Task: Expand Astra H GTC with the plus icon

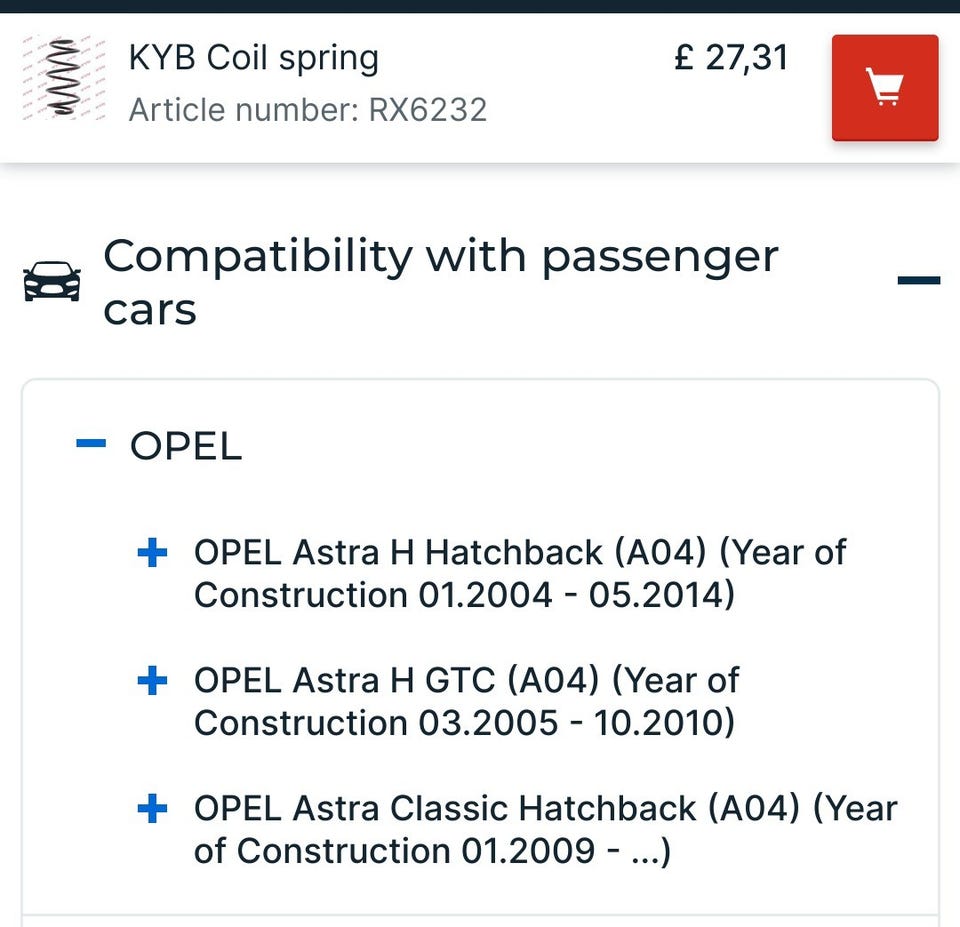Action: [x=152, y=681]
